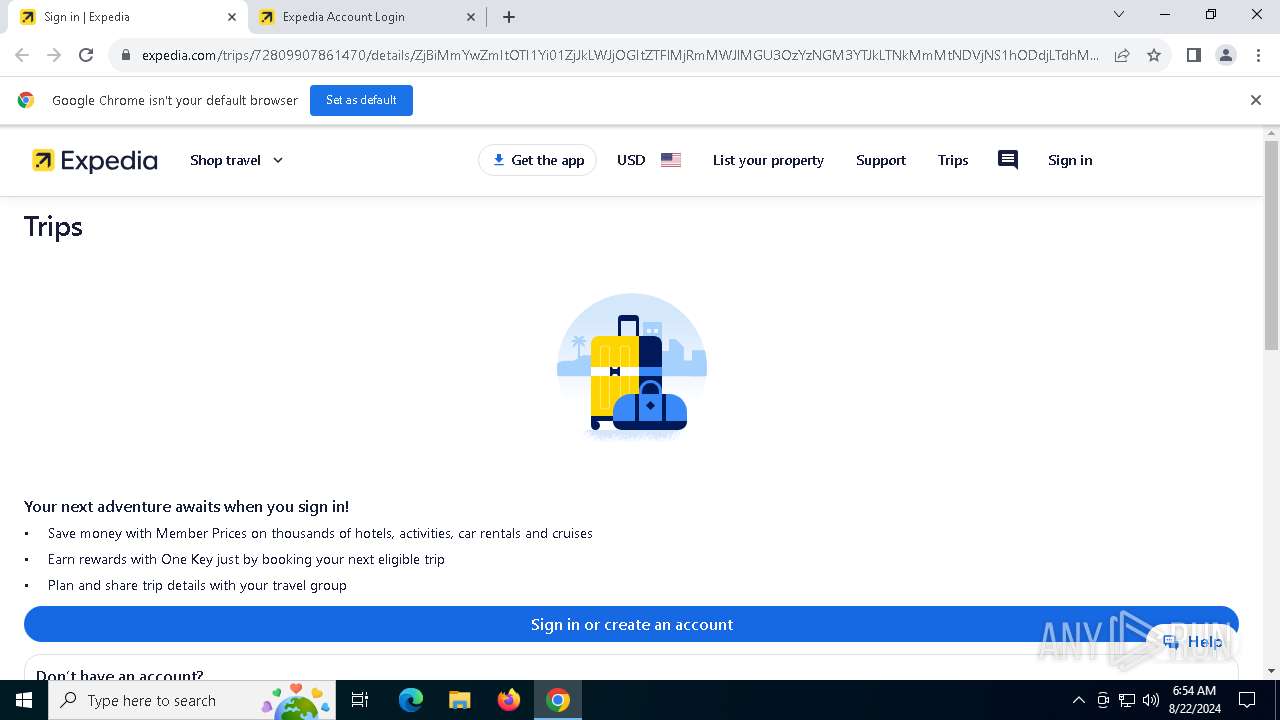This screenshot has width=1280, height=720.
Task: Click the page vertical scrollbar
Action: click(1271, 245)
